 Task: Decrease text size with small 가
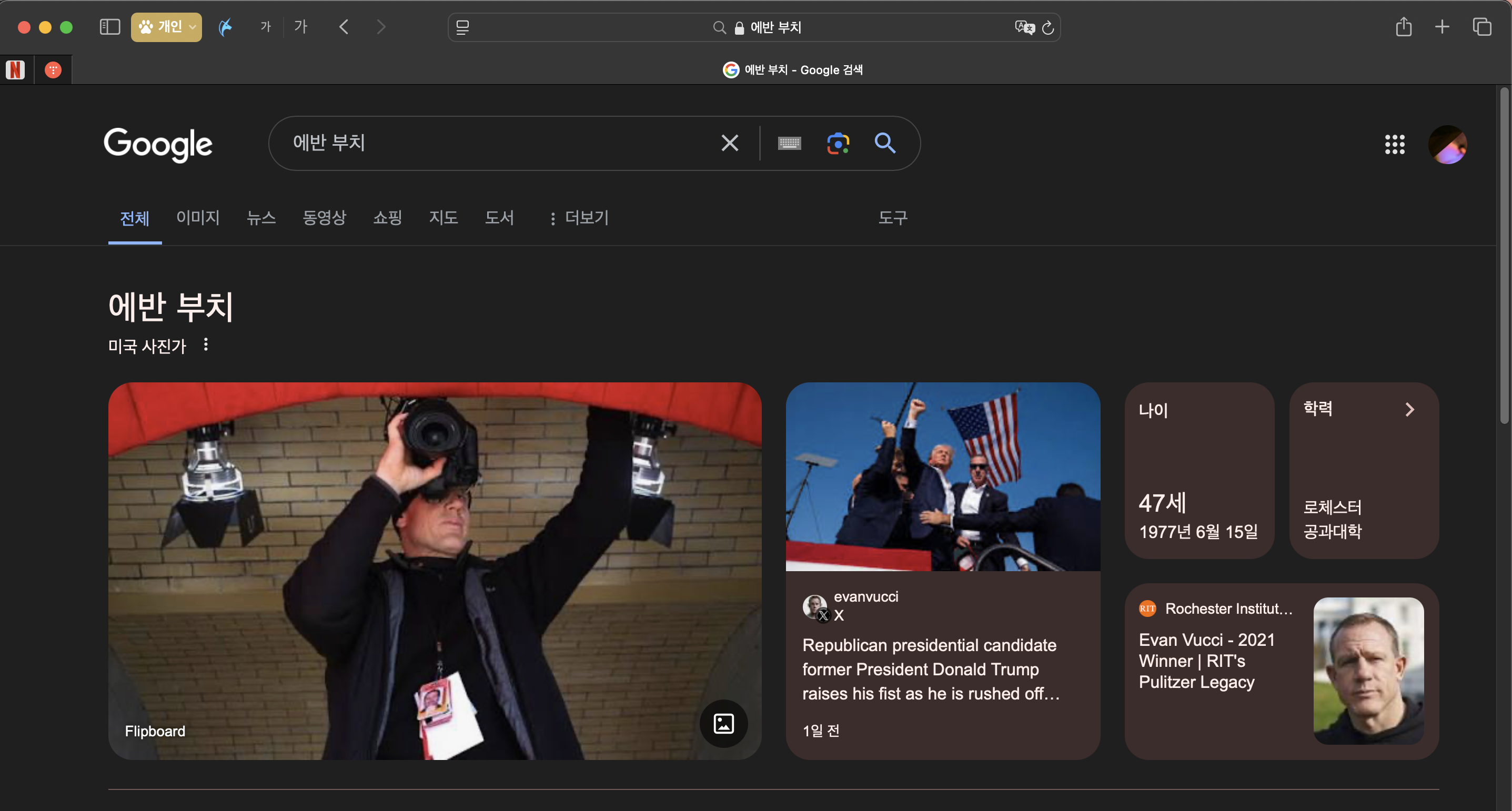[x=265, y=27]
